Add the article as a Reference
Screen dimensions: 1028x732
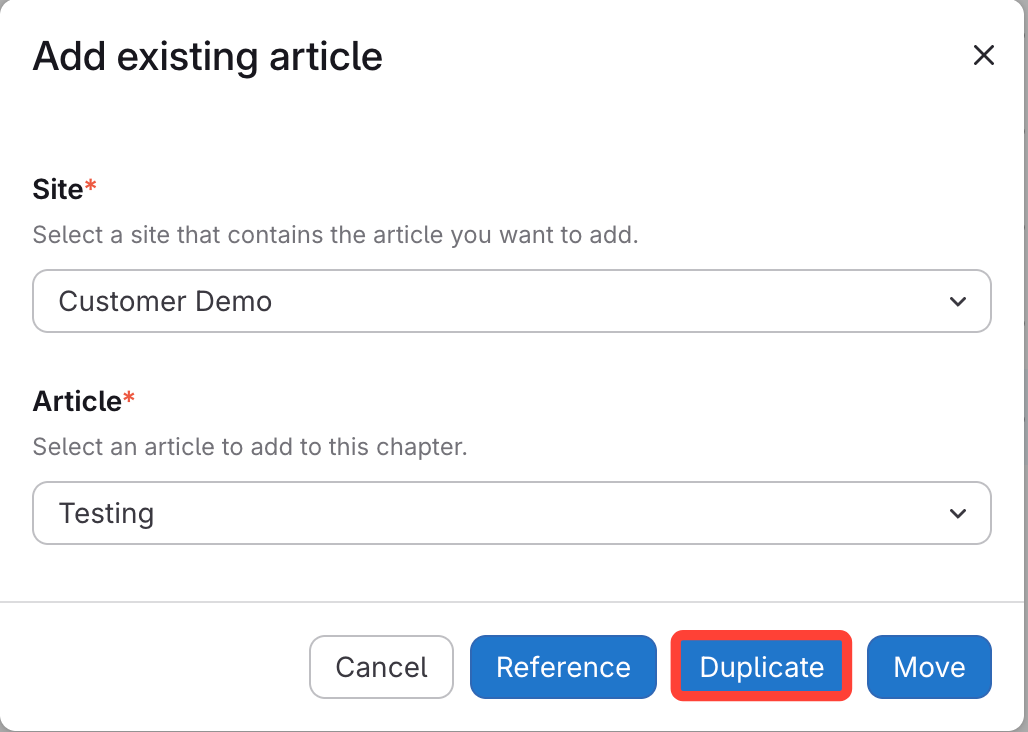[x=563, y=667]
